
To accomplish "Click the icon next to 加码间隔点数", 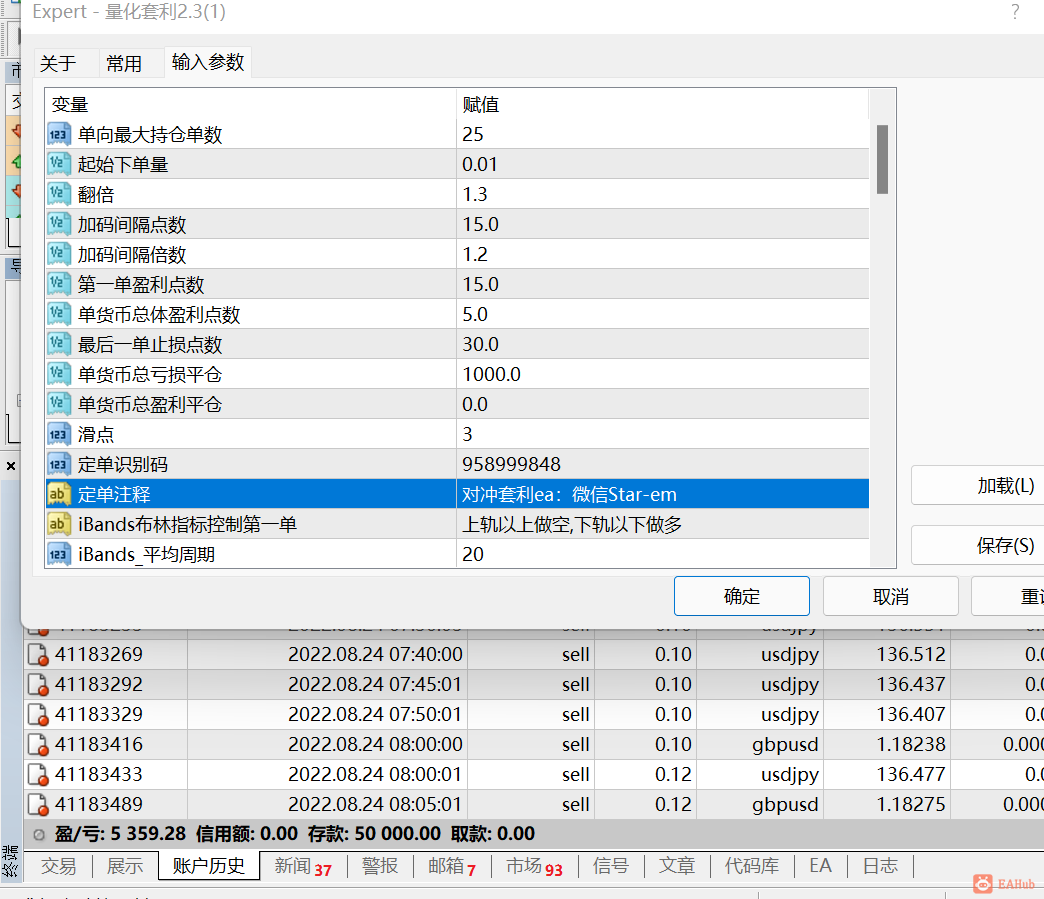I will click(x=59, y=224).
